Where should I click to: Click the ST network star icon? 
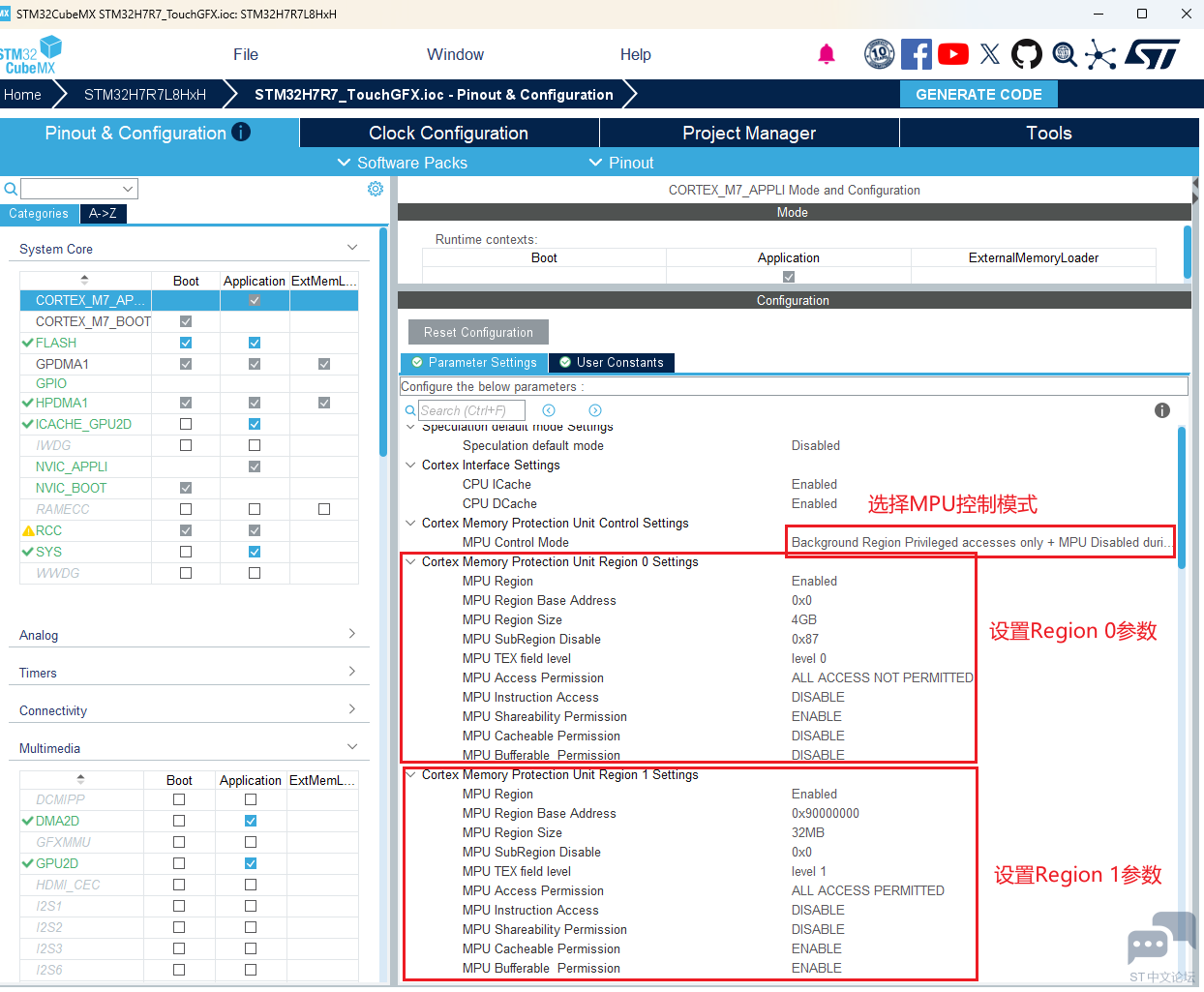tap(1100, 54)
